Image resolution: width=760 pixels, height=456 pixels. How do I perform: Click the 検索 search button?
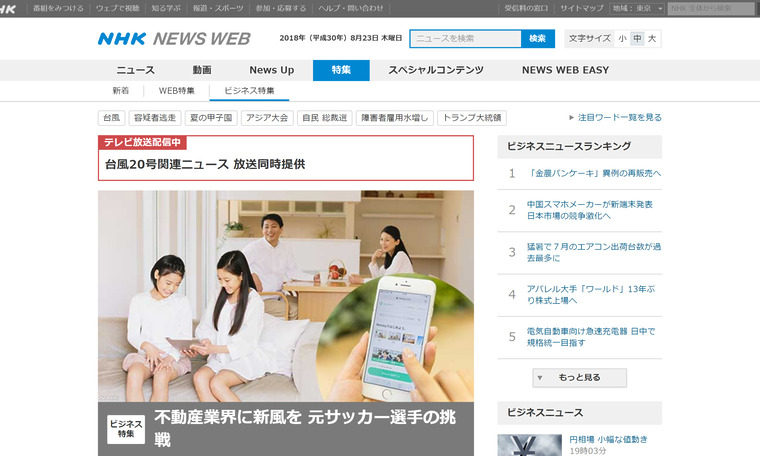(x=537, y=39)
